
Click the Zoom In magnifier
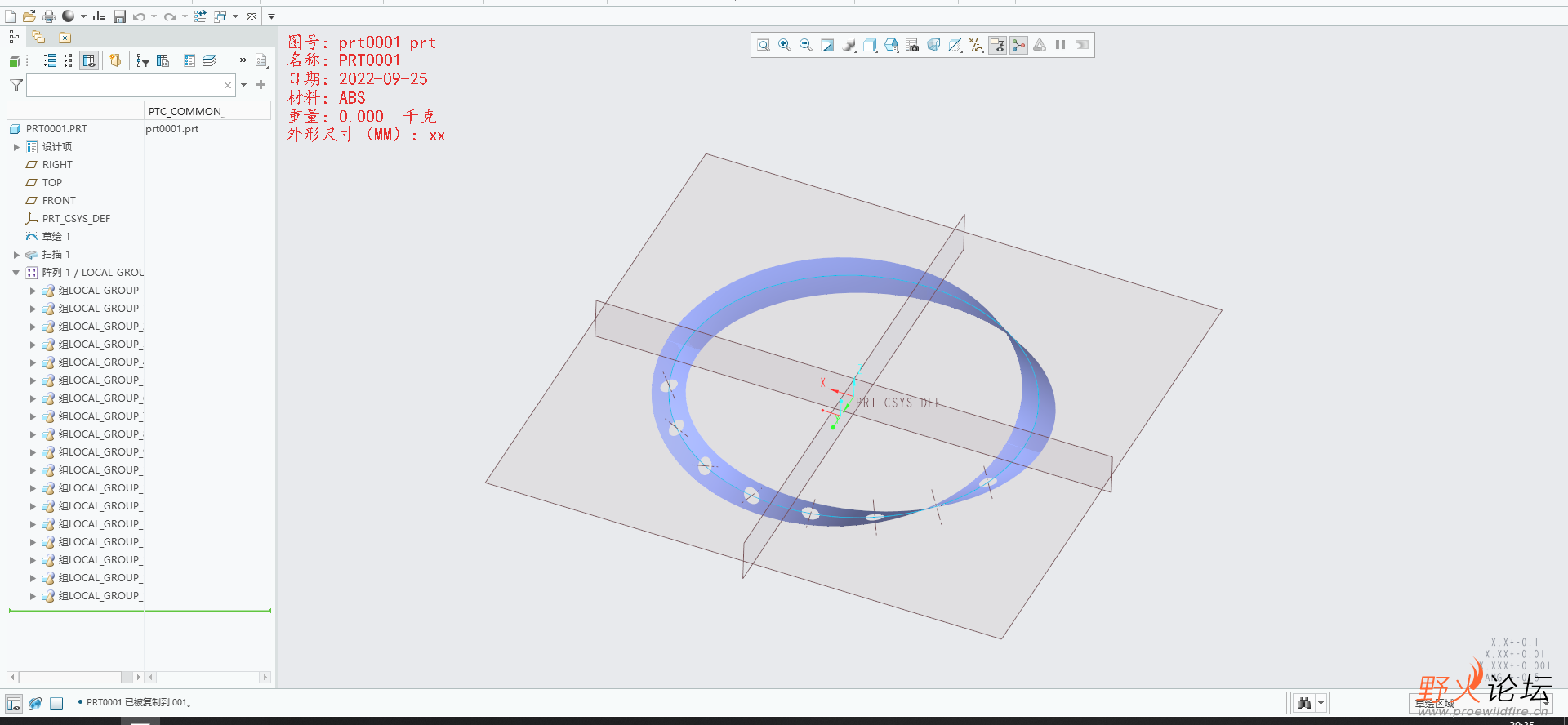click(785, 45)
